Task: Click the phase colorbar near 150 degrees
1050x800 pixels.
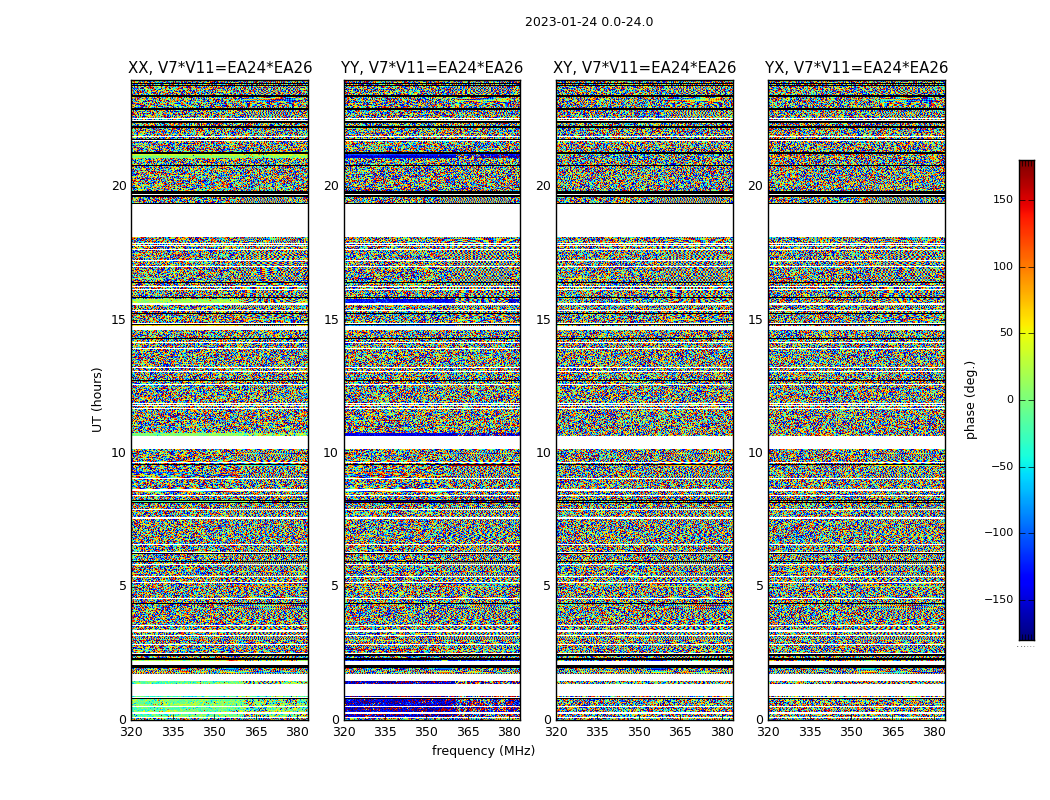Action: point(1027,199)
